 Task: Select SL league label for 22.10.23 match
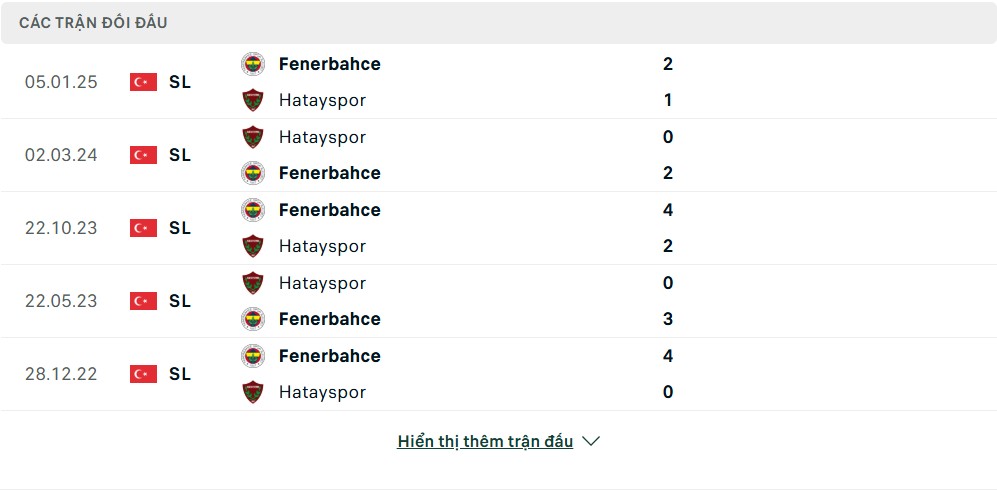pos(180,228)
